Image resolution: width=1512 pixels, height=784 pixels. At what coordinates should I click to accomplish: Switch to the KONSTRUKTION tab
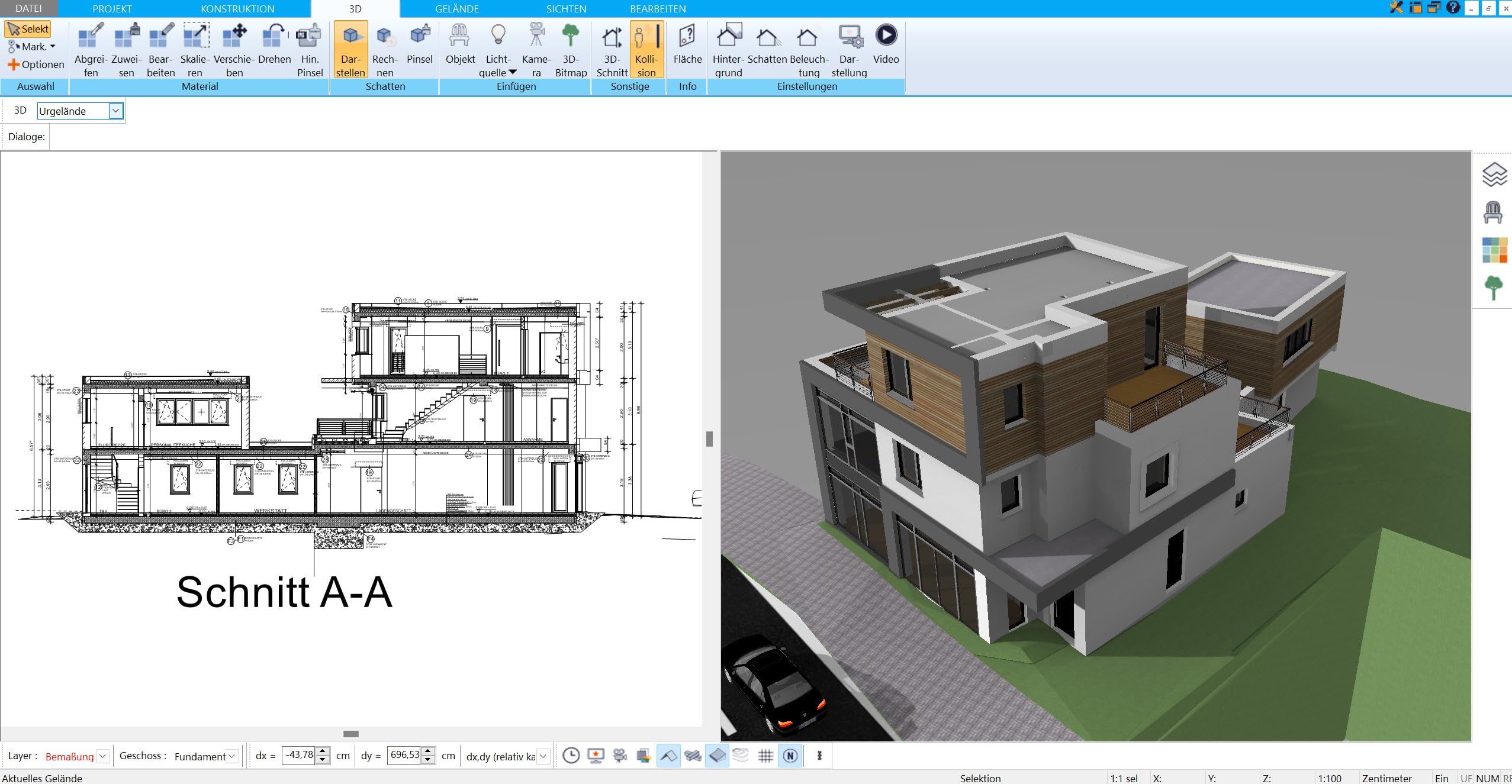pyautogui.click(x=237, y=9)
